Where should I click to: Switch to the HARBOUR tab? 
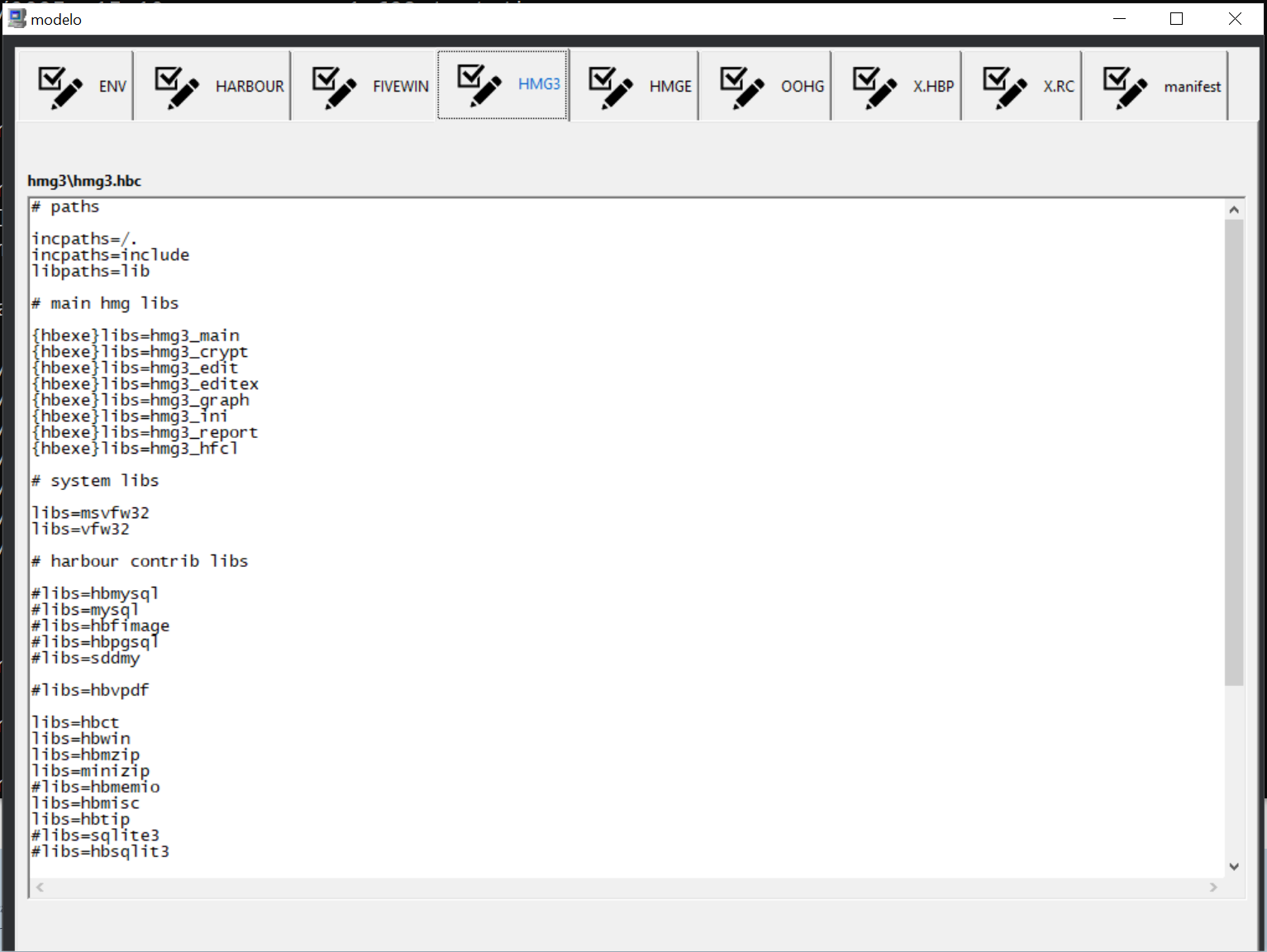tap(212, 86)
